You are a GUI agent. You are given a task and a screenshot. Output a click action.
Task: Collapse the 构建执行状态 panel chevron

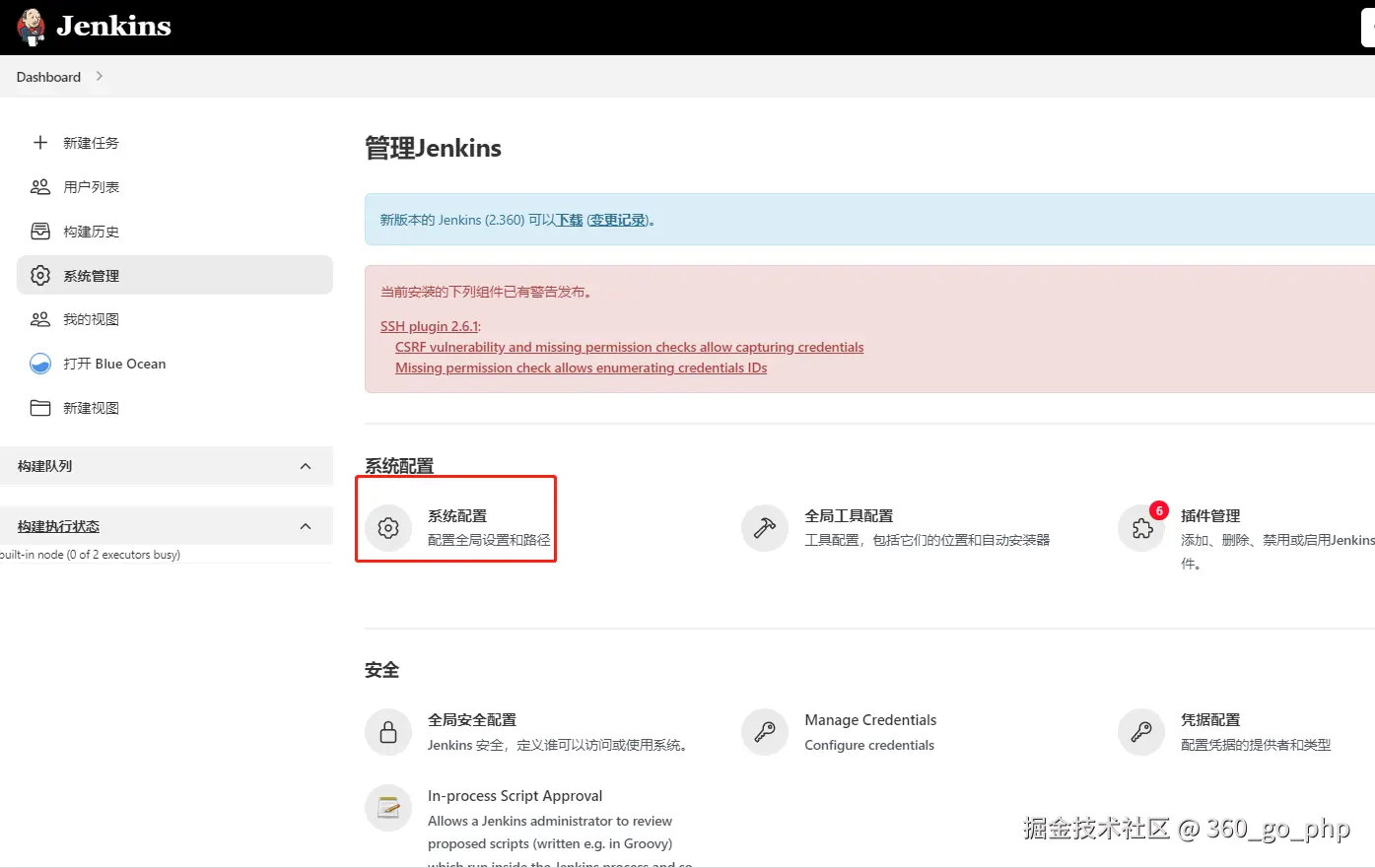pos(306,526)
